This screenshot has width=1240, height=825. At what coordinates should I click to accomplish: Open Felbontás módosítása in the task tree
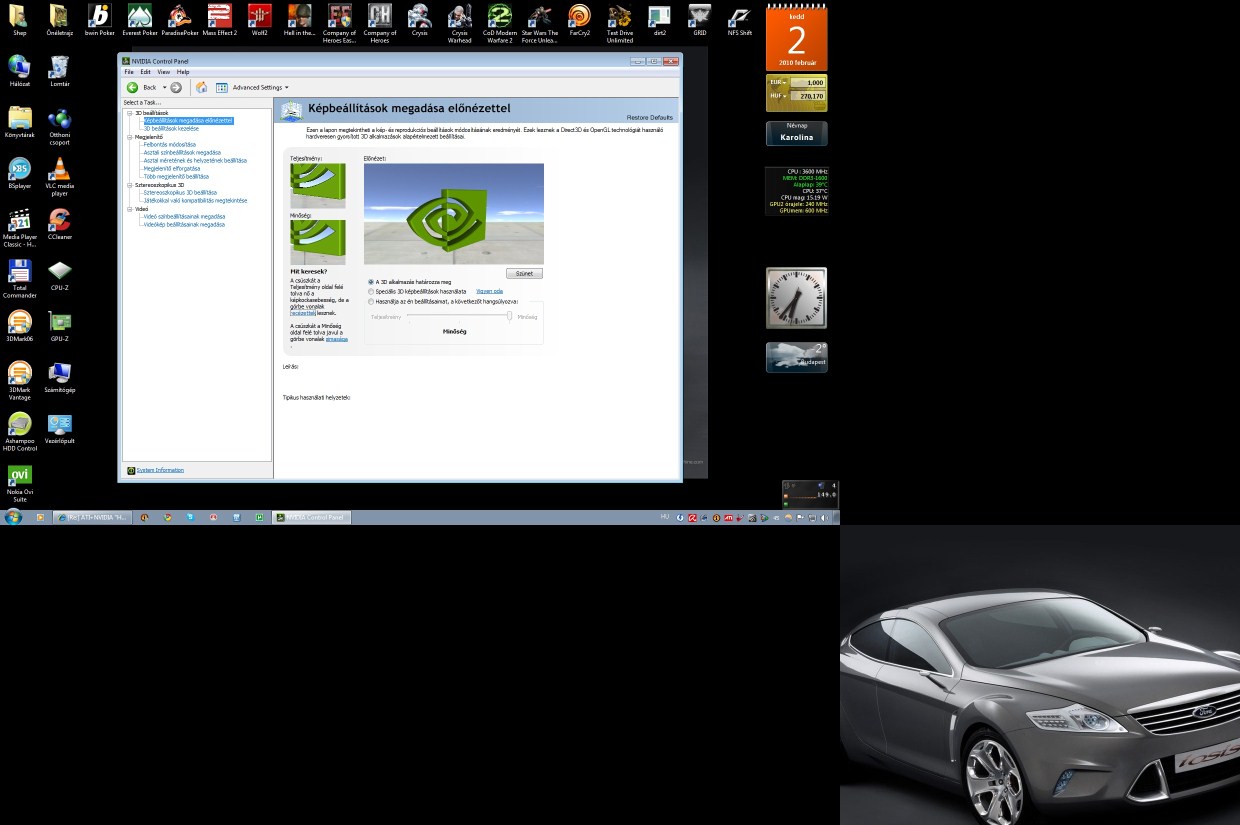pyautogui.click(x=170, y=145)
